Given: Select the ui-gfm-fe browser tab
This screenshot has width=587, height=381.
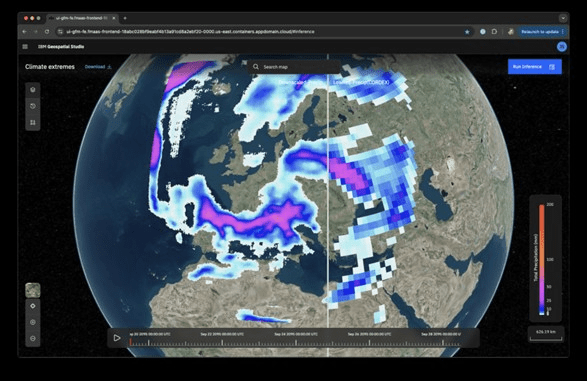Looking at the screenshot, I should (82, 18).
